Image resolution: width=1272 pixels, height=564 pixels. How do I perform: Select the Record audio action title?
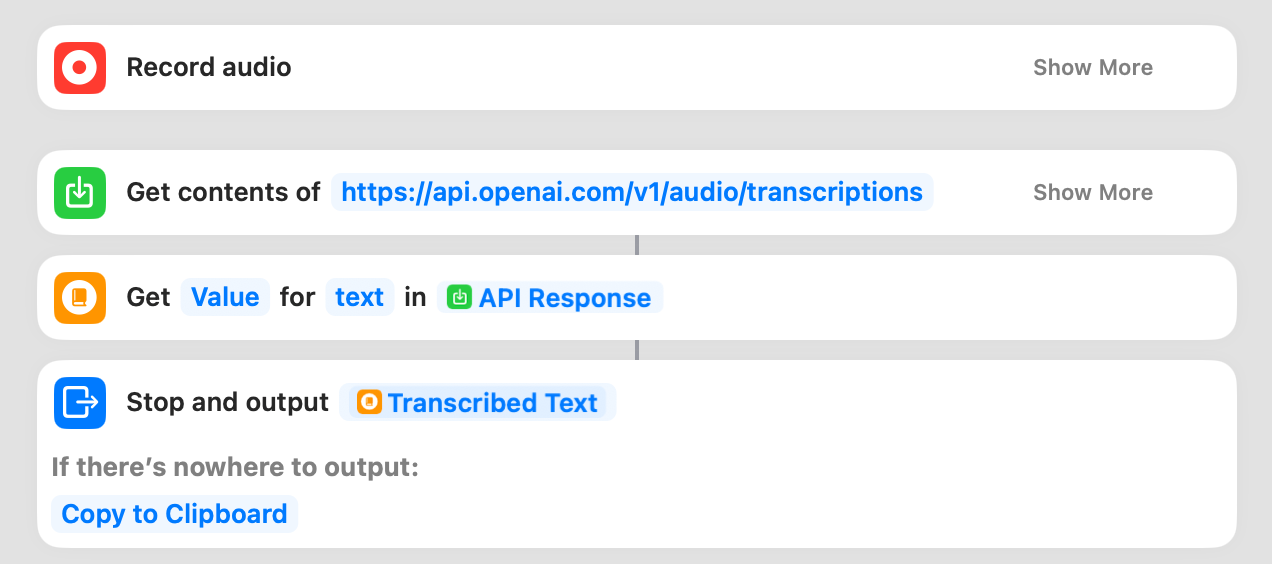pyautogui.click(x=209, y=68)
